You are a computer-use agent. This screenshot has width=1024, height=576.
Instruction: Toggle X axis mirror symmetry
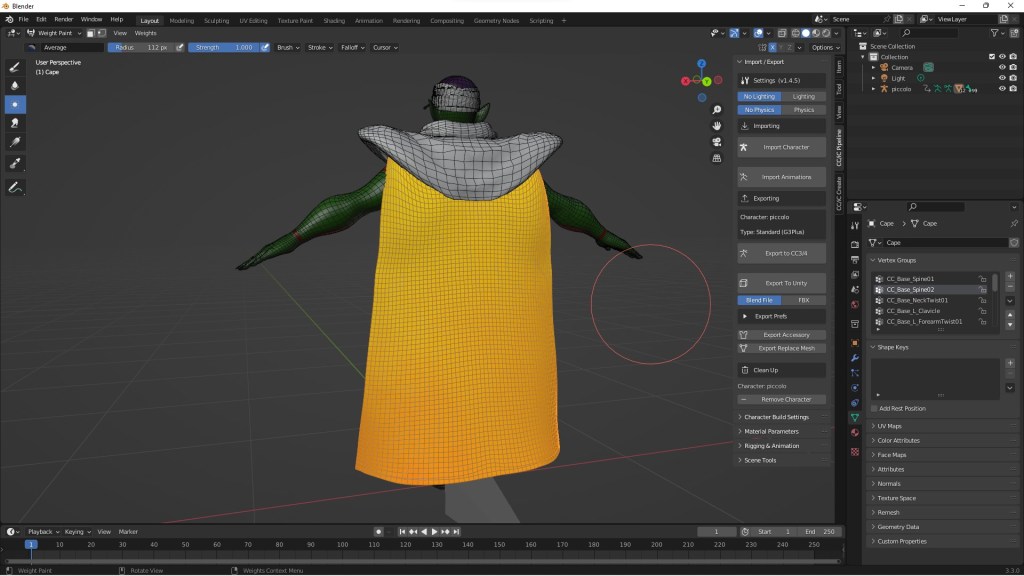(773, 47)
